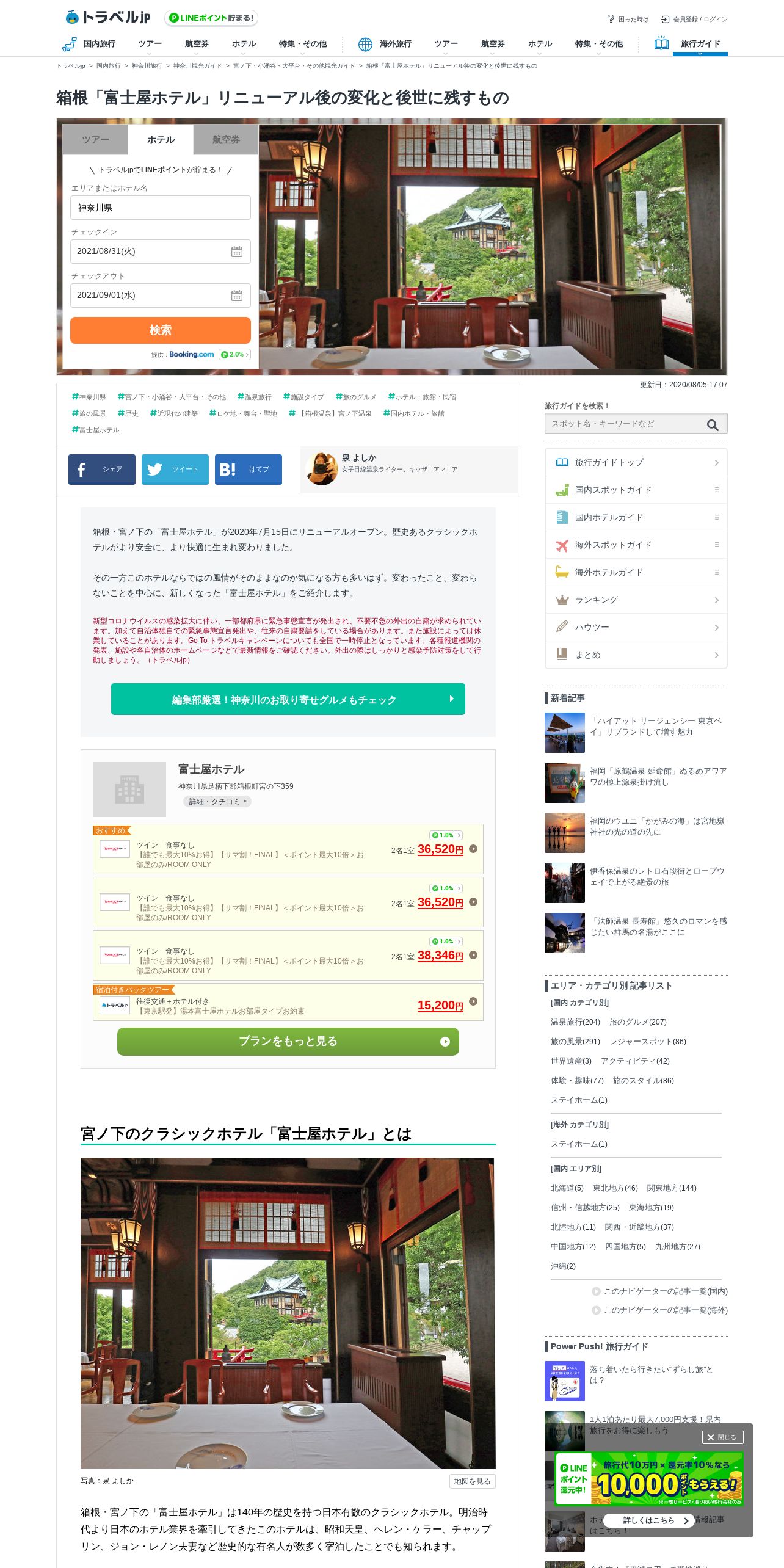
Task: Click 神奈川県観光ガイド breadcrumb
Action: coord(197,66)
